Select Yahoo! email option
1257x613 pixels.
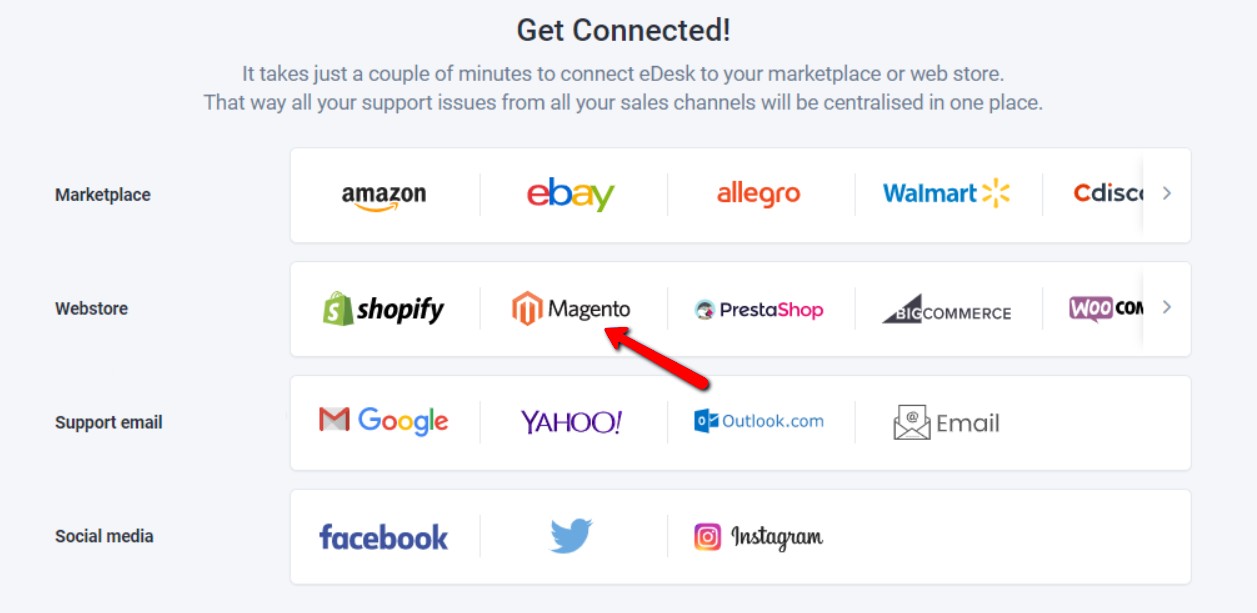pos(571,422)
